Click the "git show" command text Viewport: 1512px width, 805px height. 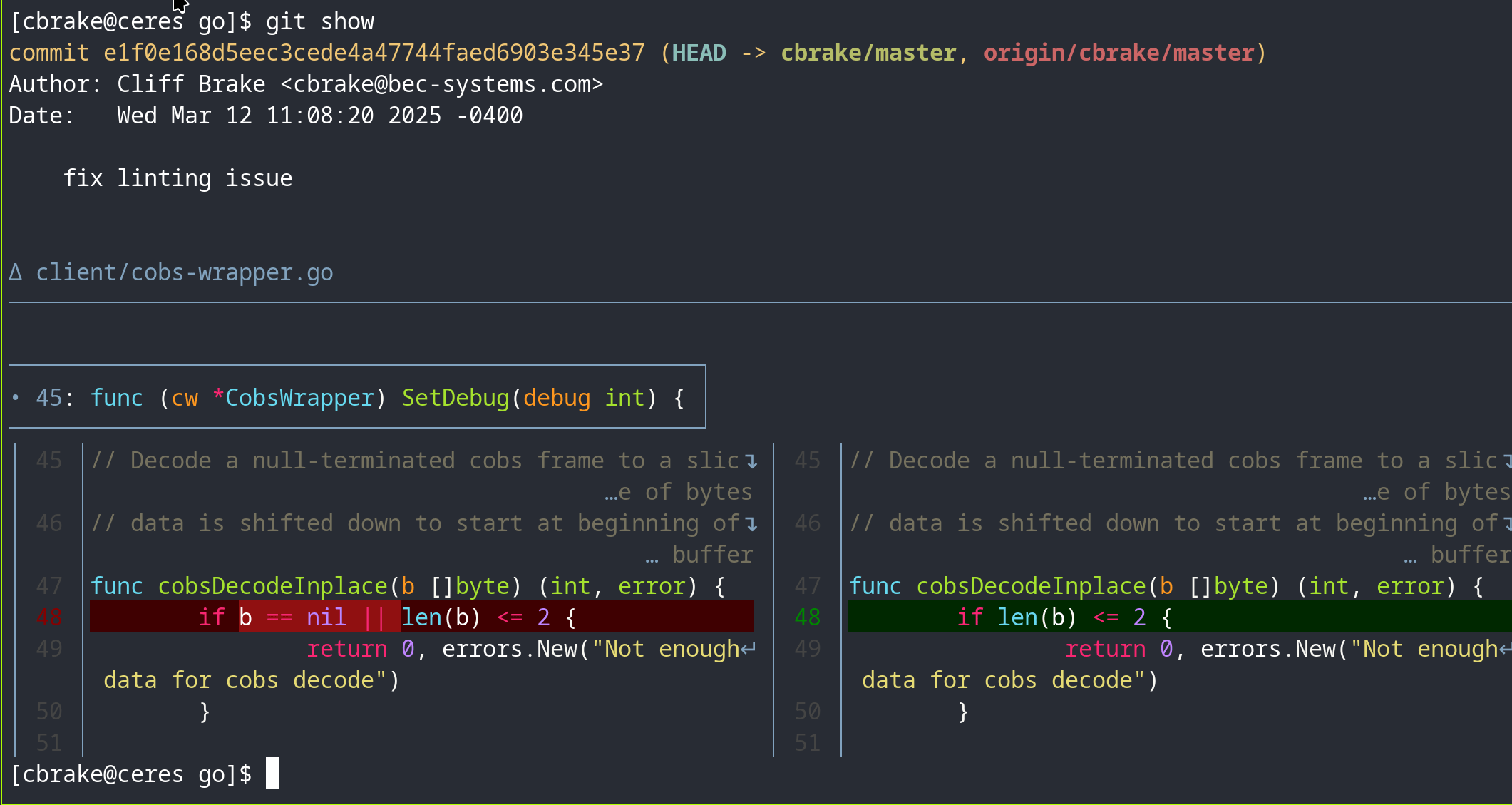(x=320, y=21)
